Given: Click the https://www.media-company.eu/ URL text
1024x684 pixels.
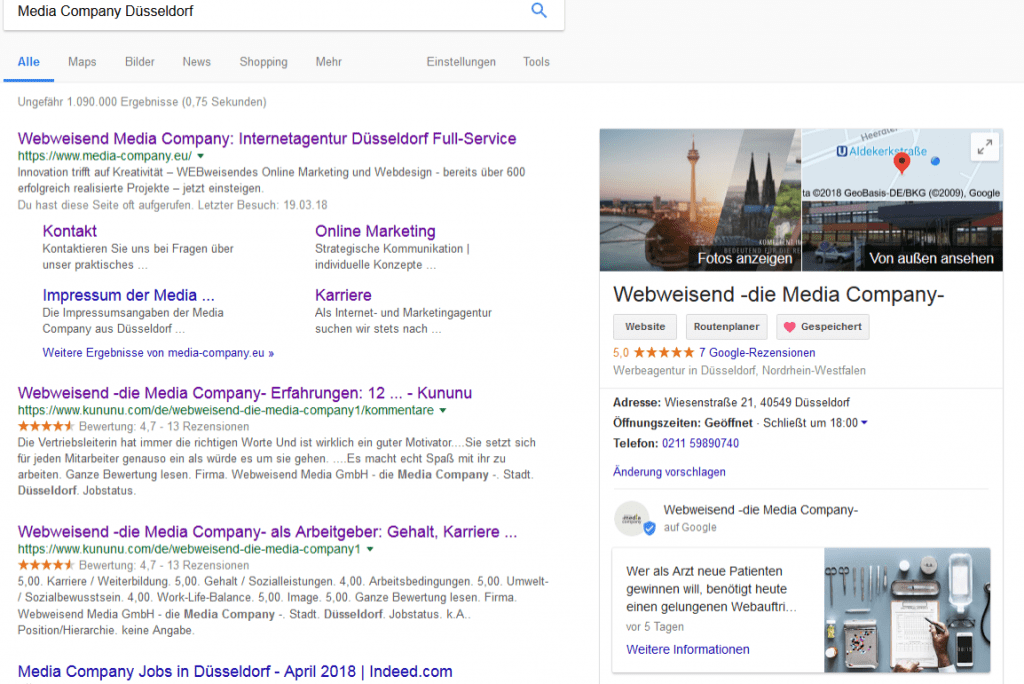Looking at the screenshot, I should pos(104,156).
